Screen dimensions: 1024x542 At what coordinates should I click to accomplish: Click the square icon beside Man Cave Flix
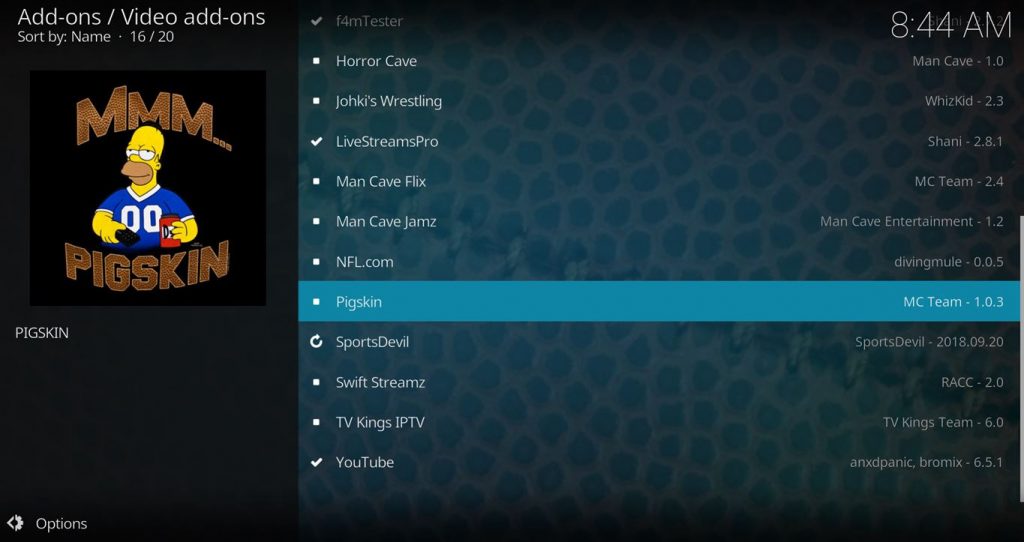click(x=317, y=182)
